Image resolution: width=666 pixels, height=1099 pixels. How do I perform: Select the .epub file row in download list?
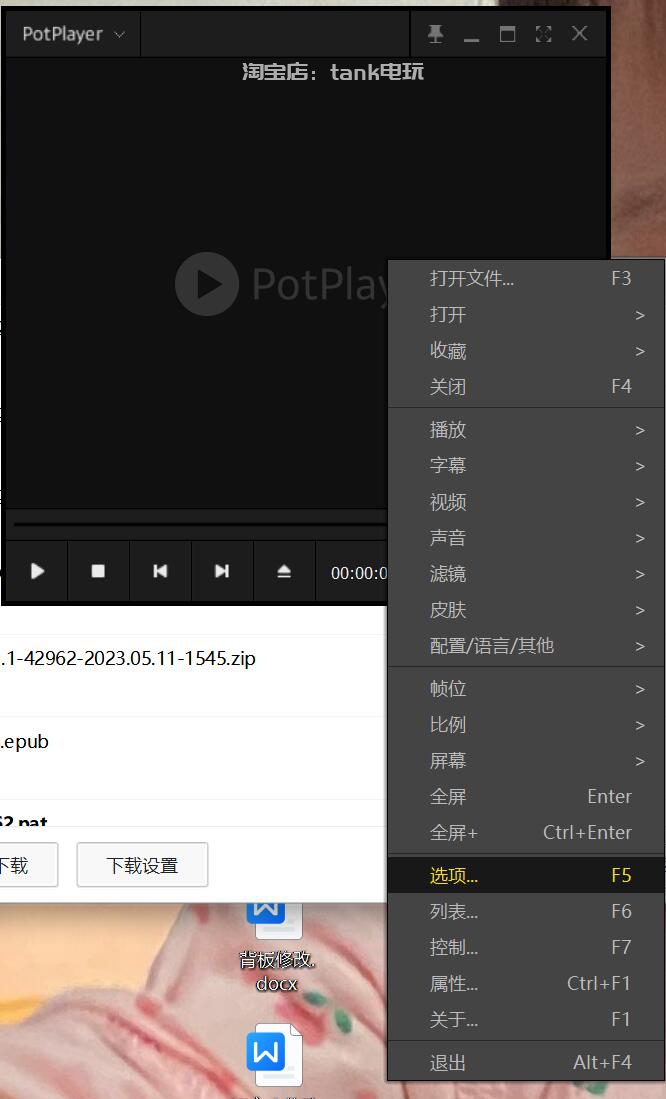tap(193, 758)
